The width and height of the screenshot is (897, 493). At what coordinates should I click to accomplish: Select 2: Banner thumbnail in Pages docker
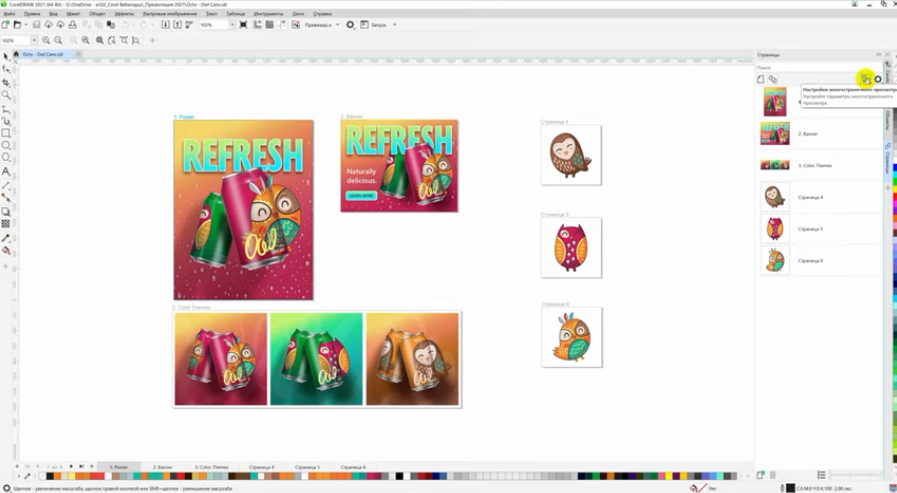[775, 133]
